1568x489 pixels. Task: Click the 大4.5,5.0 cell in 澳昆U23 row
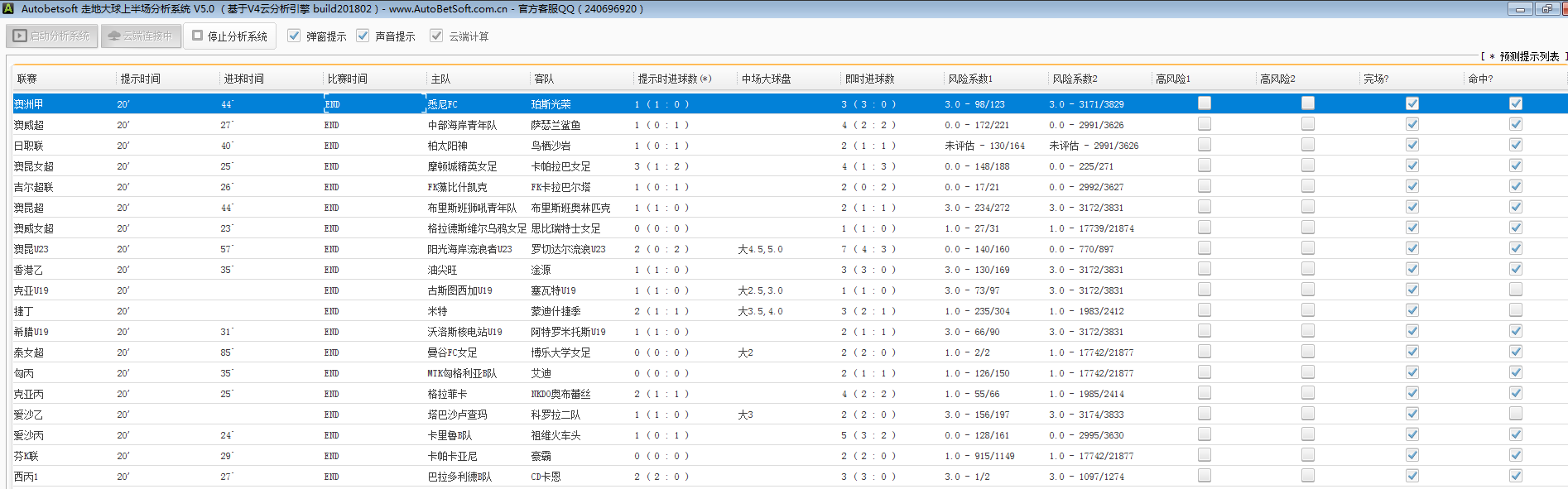tap(760, 249)
